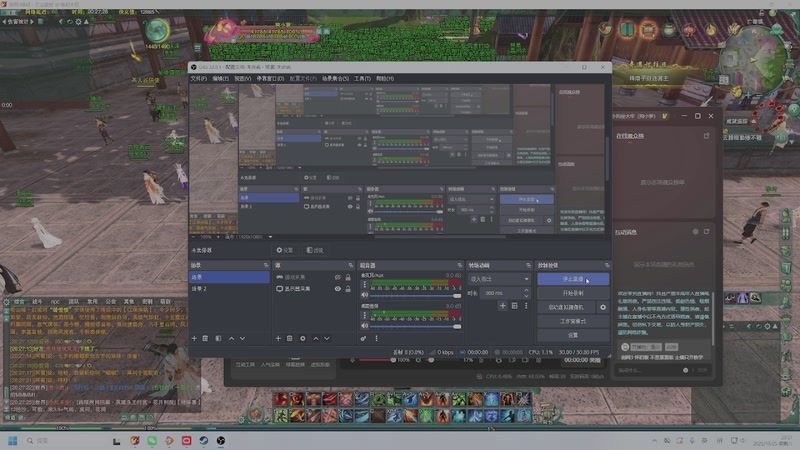Viewport: 800px width, 450px height.
Task: Open Windows Start menu
Action: pos(13,440)
